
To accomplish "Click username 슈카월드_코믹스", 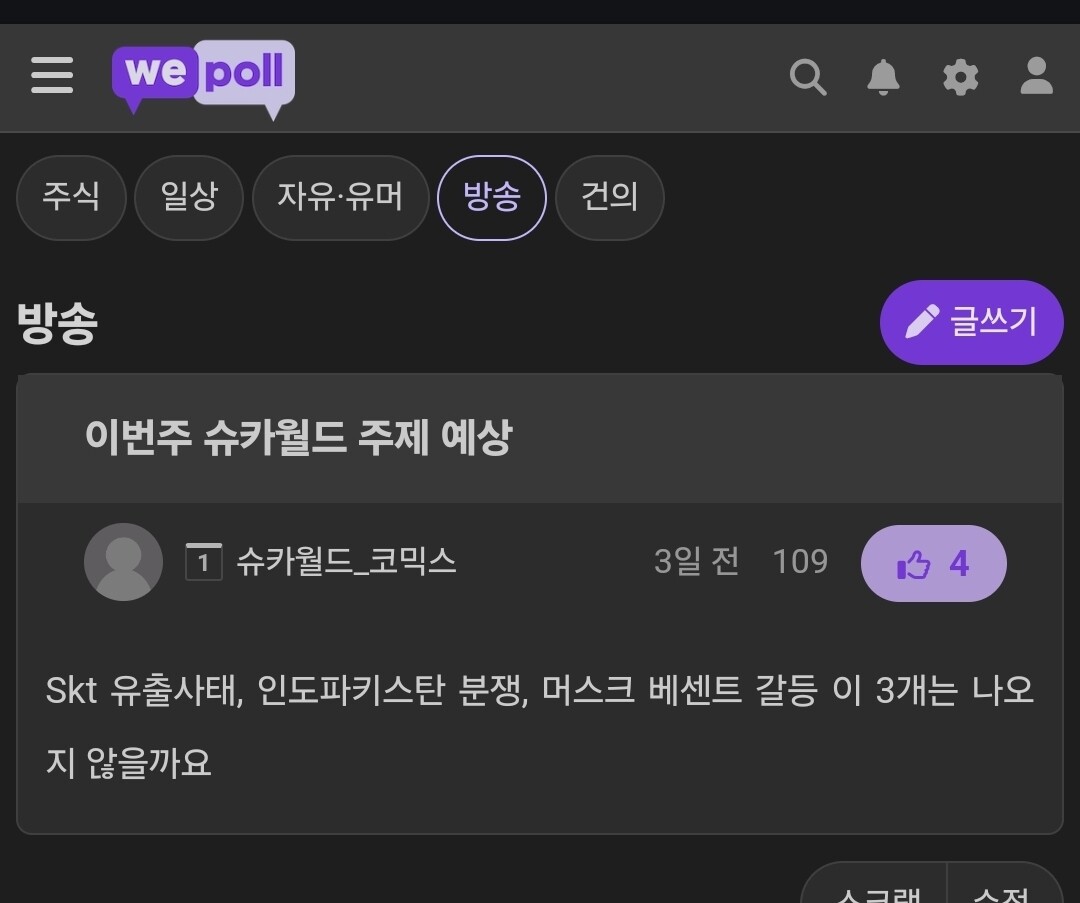I will (346, 562).
